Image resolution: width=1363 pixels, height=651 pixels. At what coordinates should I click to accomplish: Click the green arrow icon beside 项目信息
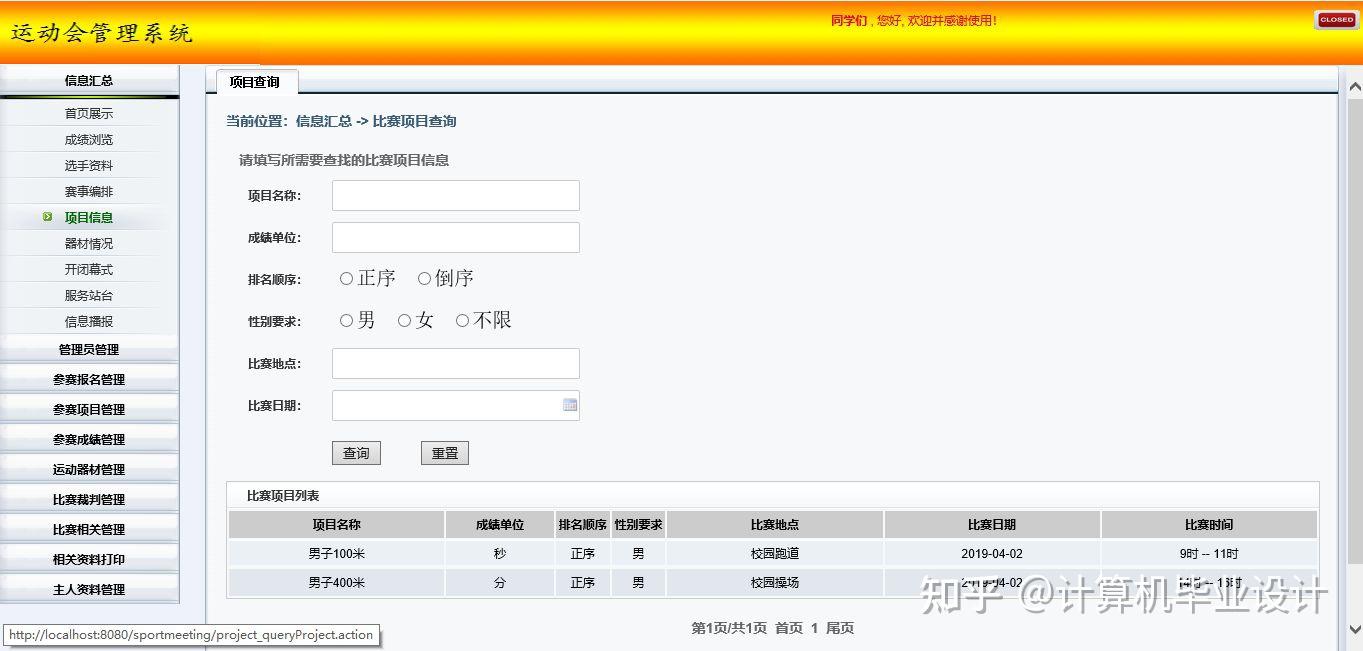45,217
